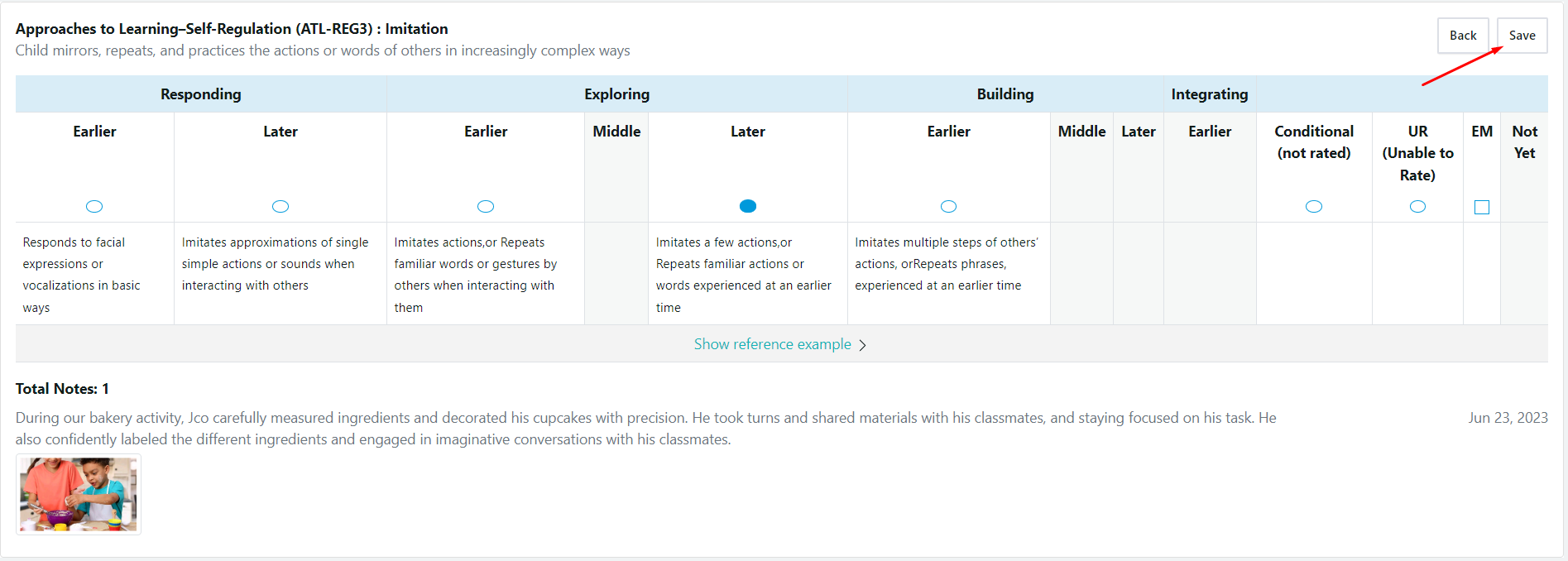
Task: Click the Building column group header
Action: (x=1005, y=94)
